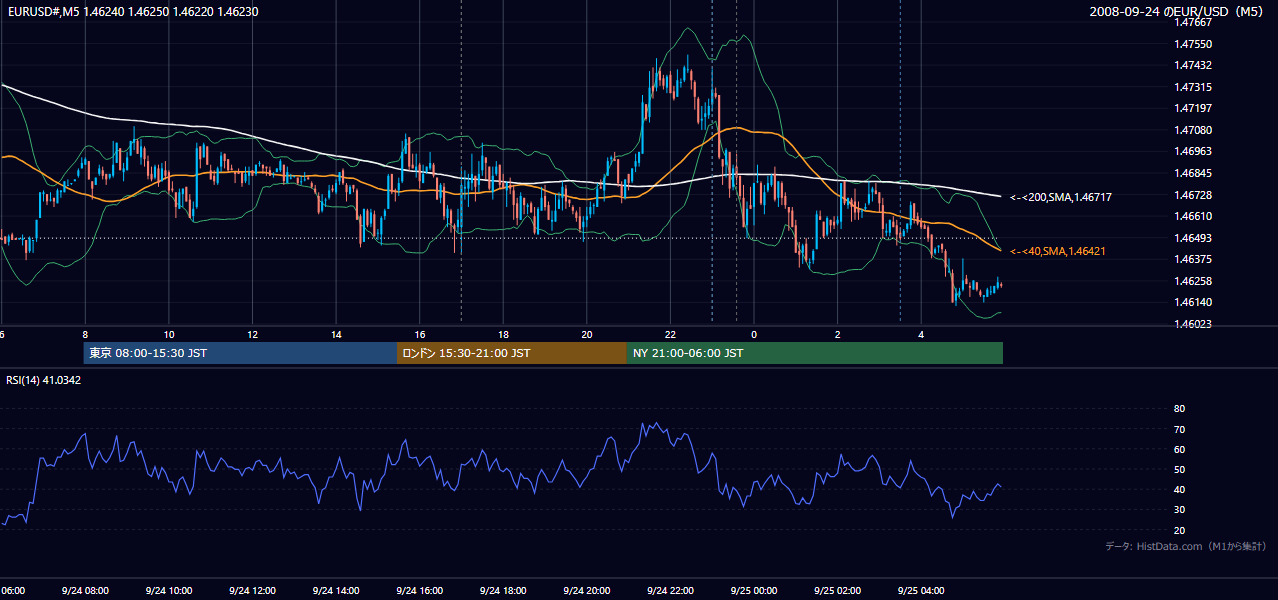Click price scale value 1.46610
Image resolution: width=1278 pixels, height=600 pixels.
coord(1192,216)
